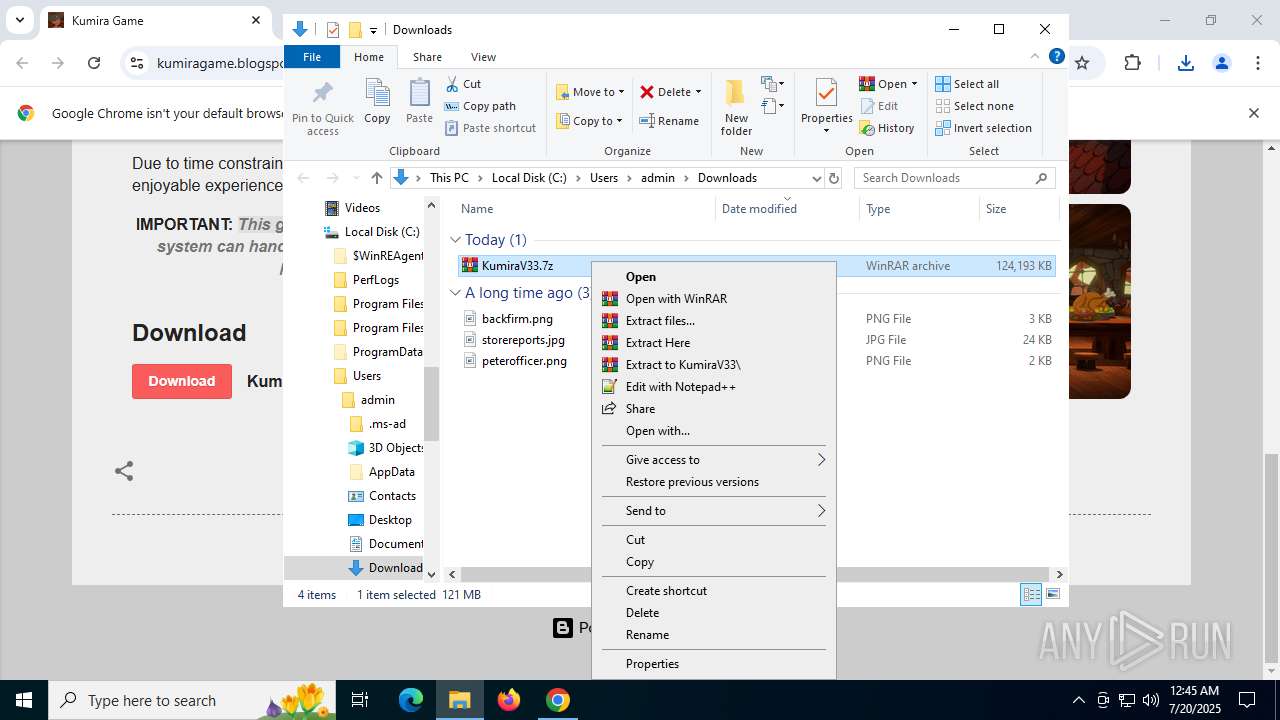Click the Cut scissors icon
The width and height of the screenshot is (1280, 720).
452,84
